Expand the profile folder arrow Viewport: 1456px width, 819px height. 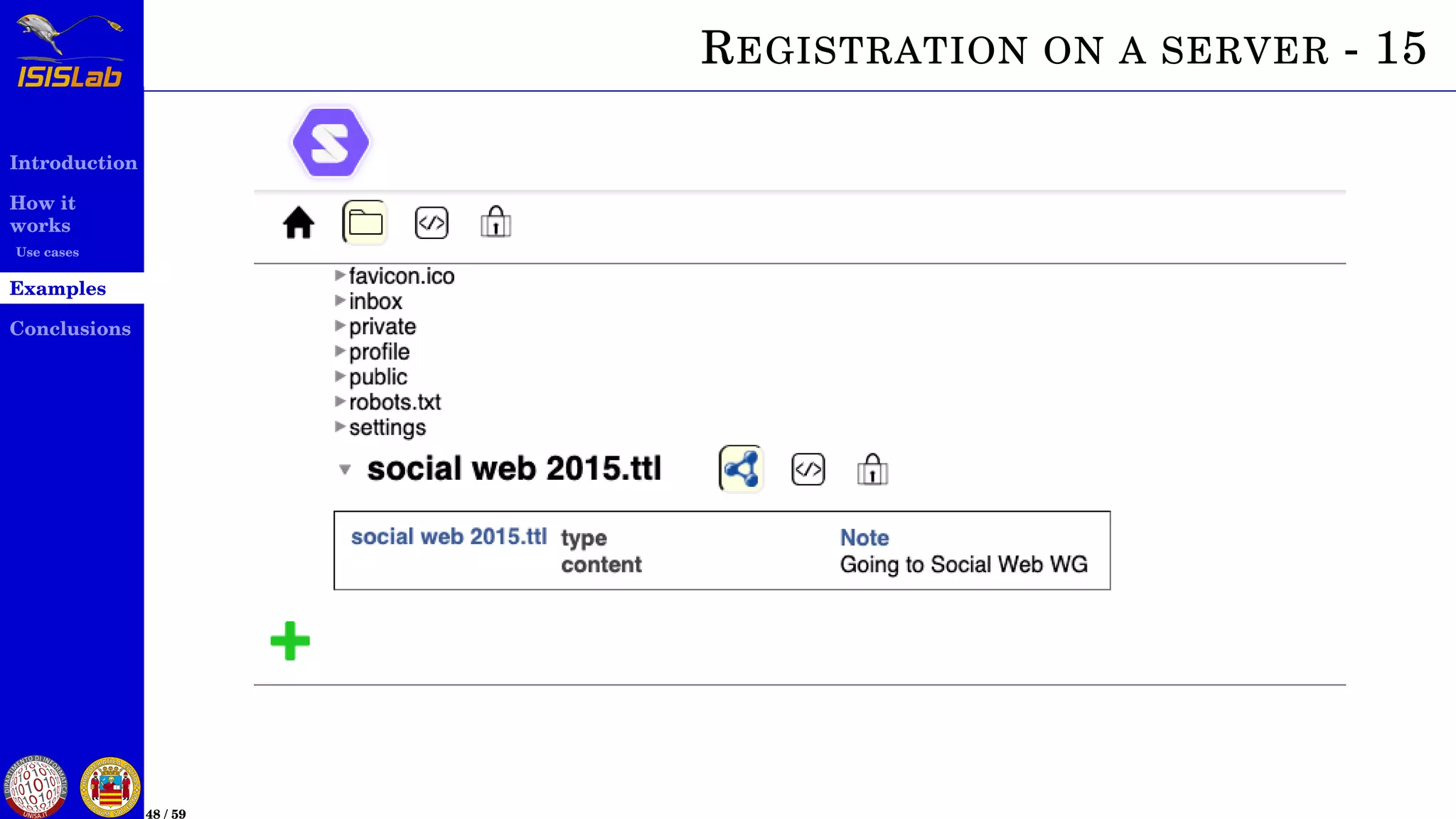click(x=340, y=351)
